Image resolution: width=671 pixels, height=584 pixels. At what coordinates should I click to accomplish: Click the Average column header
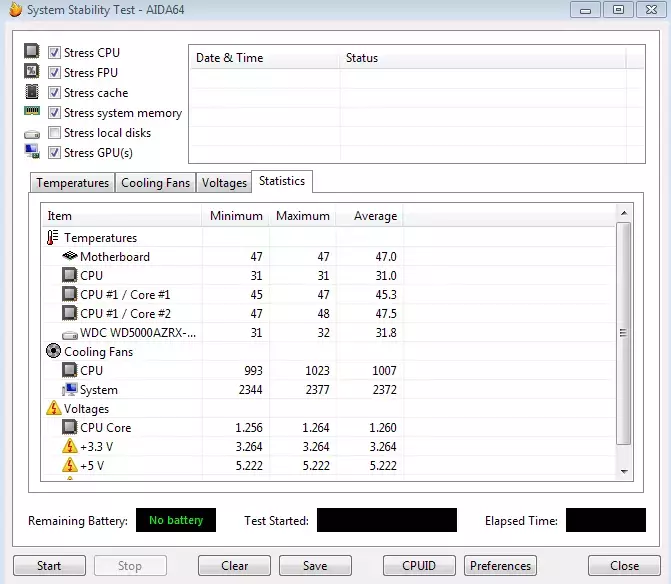pyautogui.click(x=370, y=216)
